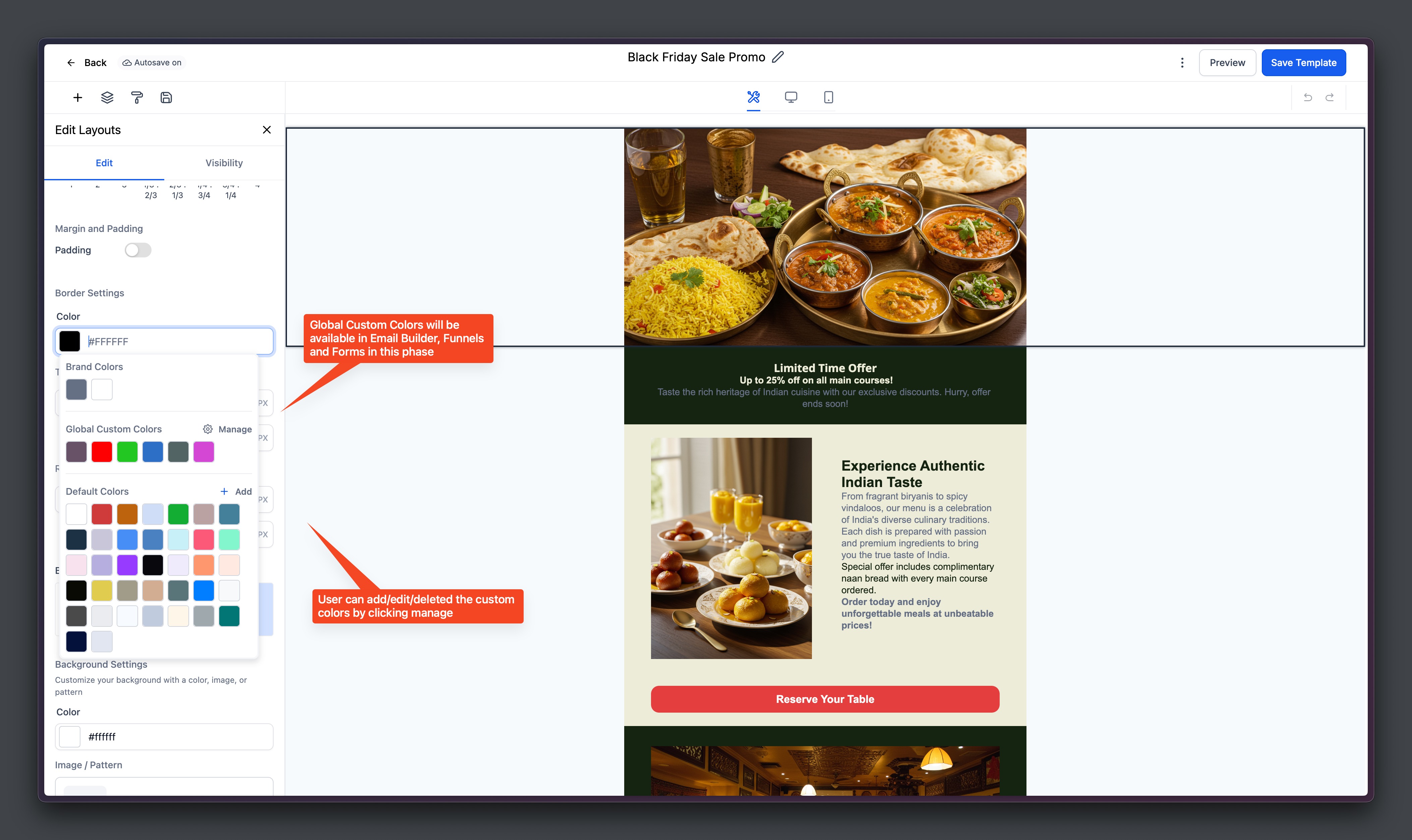The width and height of the screenshot is (1412, 840).
Task: Switch to desktop preview icon
Action: (790, 97)
